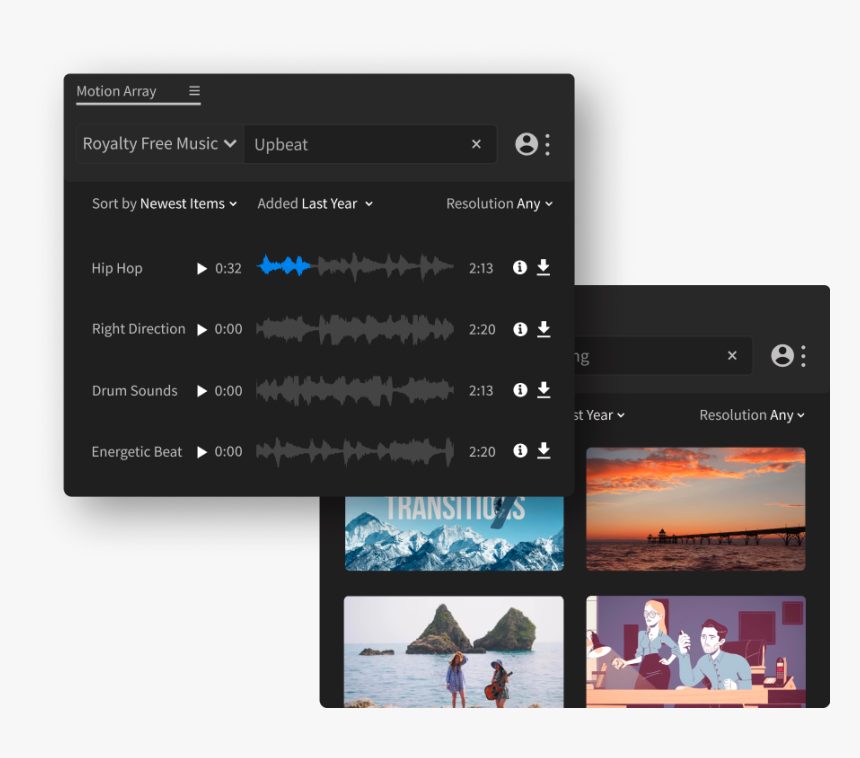Open the Sort by Newest Items dropdown
Screen dimensions: 860x758
point(165,204)
